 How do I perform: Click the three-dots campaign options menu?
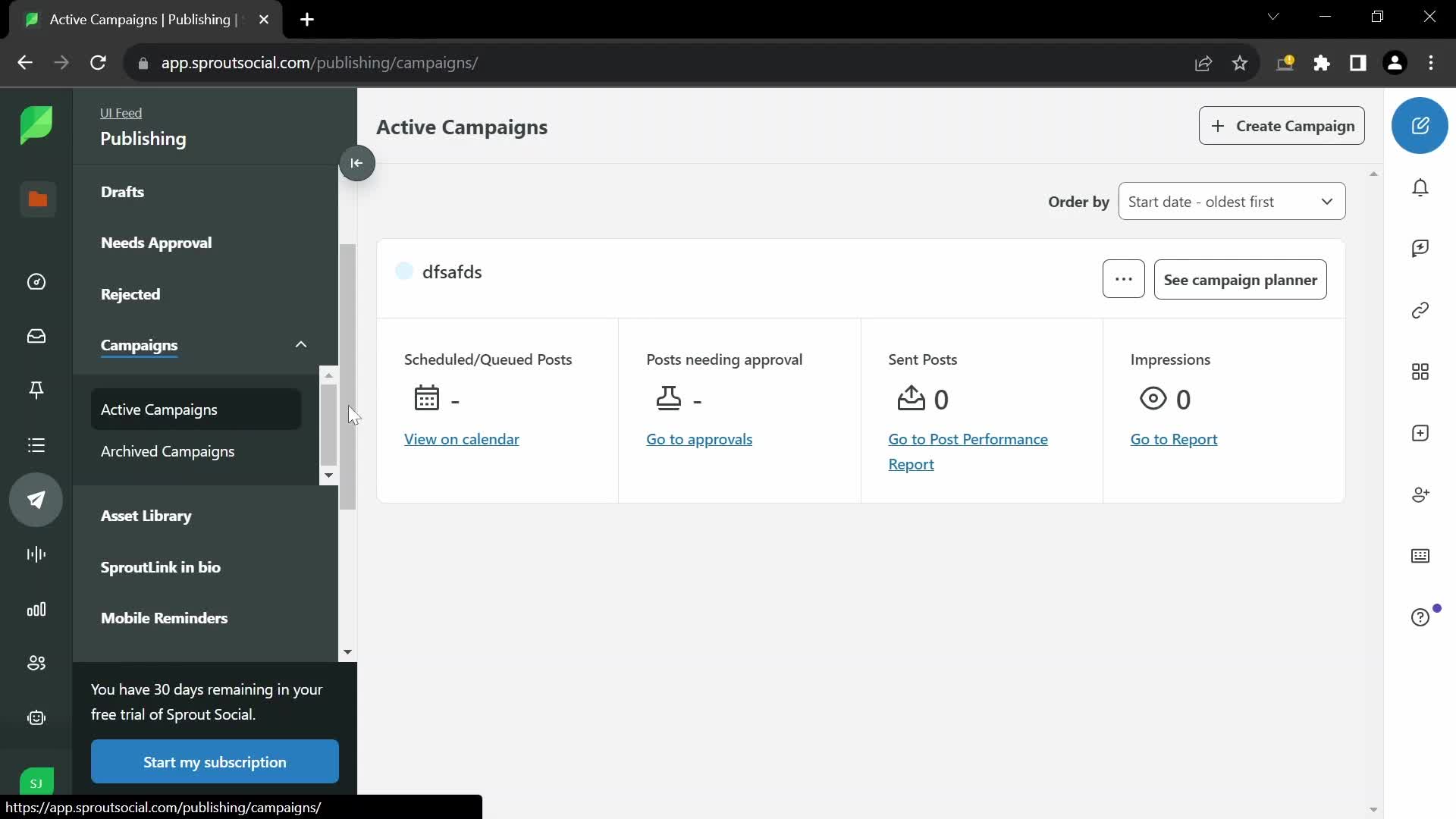1124,279
